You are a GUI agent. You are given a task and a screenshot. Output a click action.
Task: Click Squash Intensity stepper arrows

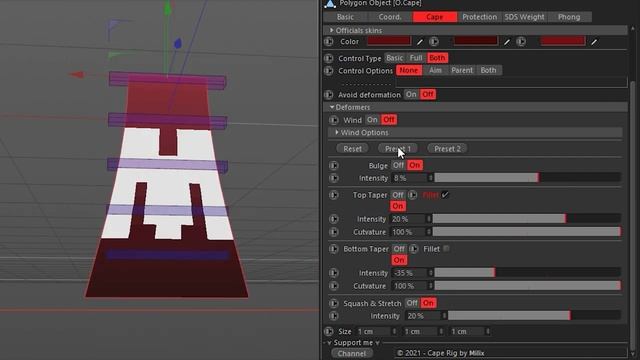pyautogui.click(x=444, y=316)
